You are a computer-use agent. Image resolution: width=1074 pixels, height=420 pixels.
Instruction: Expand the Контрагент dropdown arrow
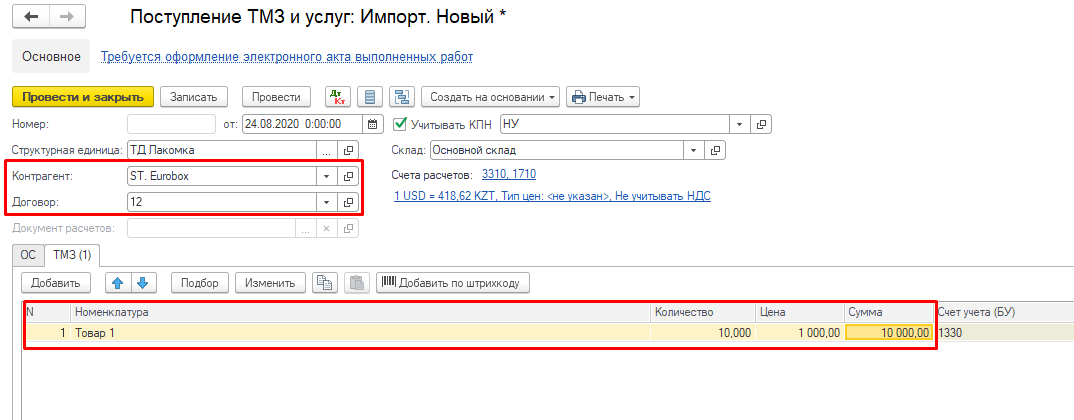click(326, 176)
